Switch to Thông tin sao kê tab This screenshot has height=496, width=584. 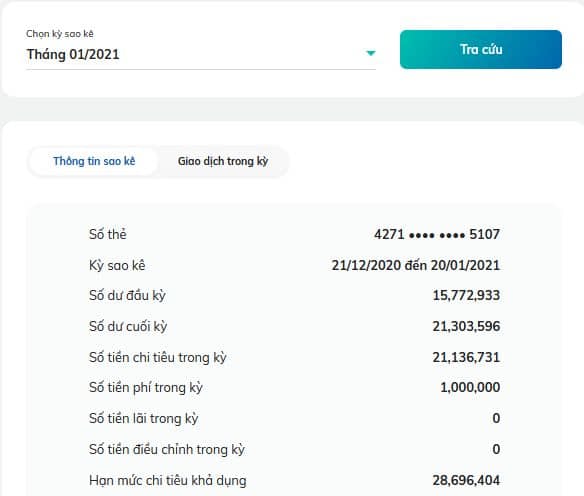click(x=94, y=161)
